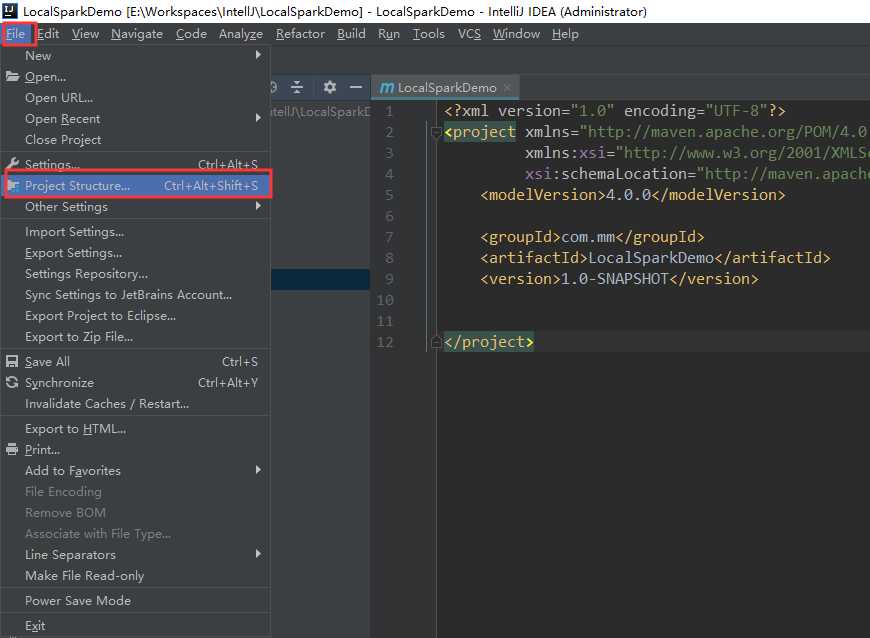
Task: Open Settings Repository...
Action: pos(135,274)
